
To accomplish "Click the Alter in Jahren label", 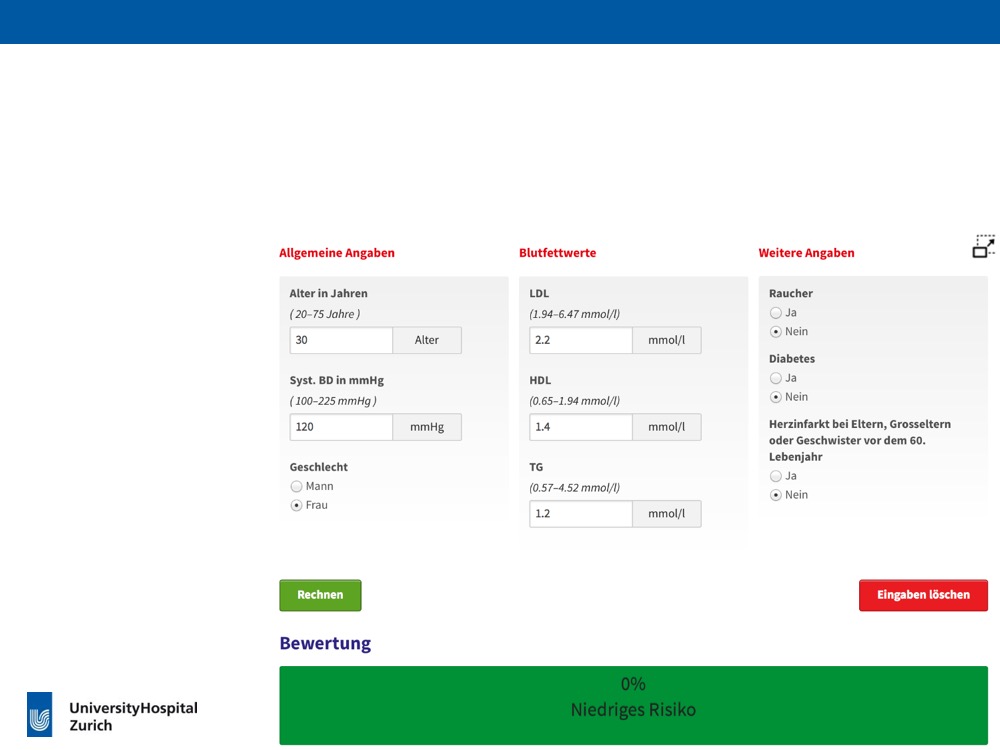I will click(x=328, y=293).
